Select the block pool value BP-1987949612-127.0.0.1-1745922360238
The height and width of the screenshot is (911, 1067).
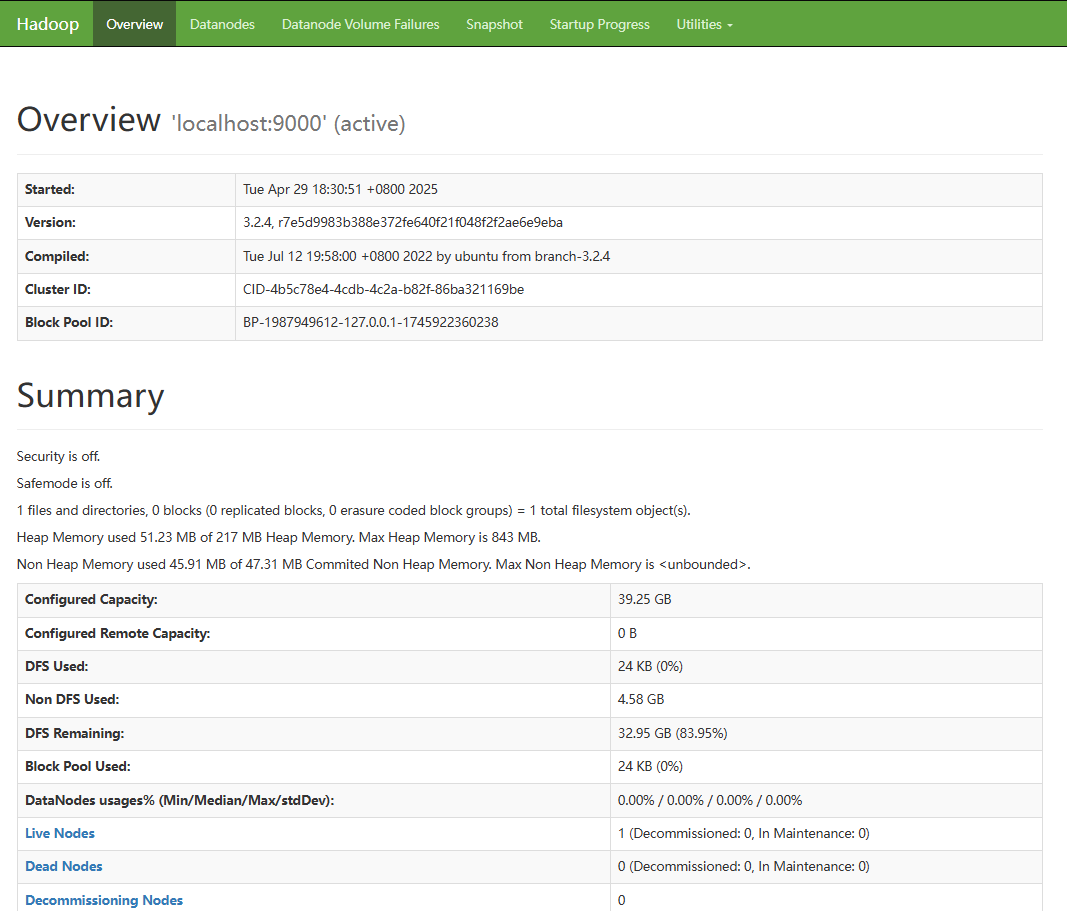click(371, 322)
